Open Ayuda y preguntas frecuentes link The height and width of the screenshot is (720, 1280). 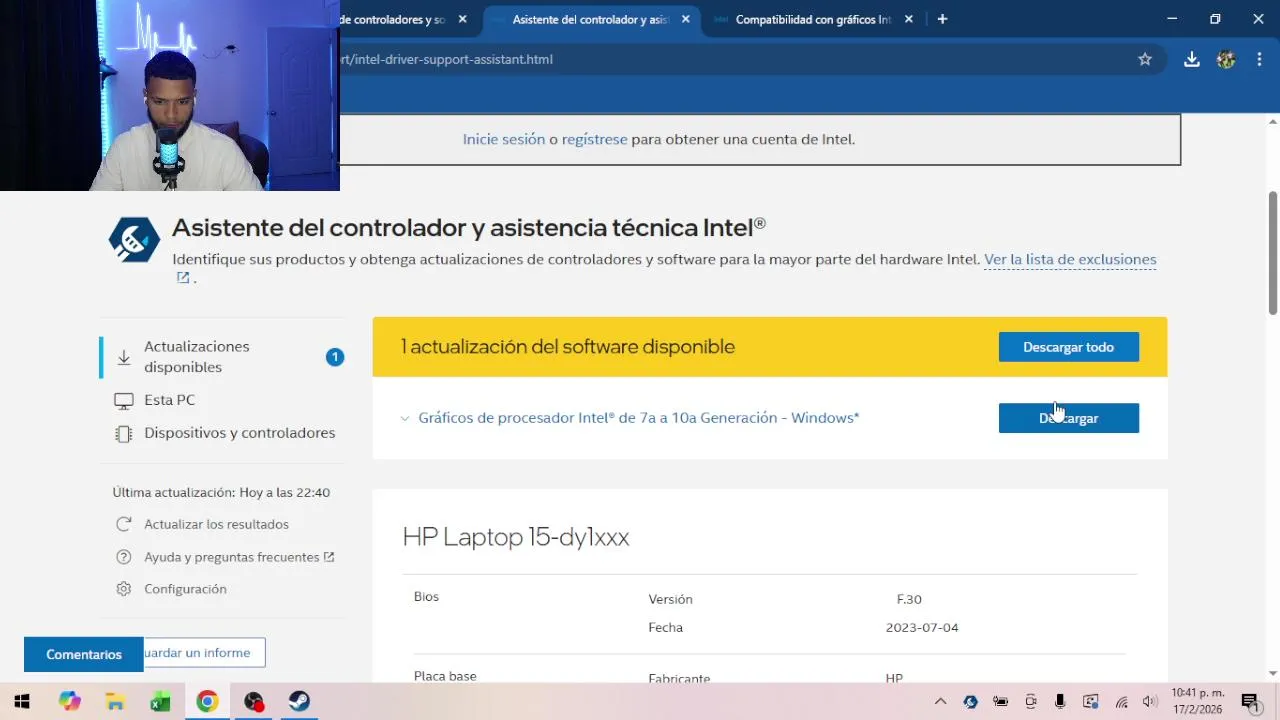(x=238, y=557)
